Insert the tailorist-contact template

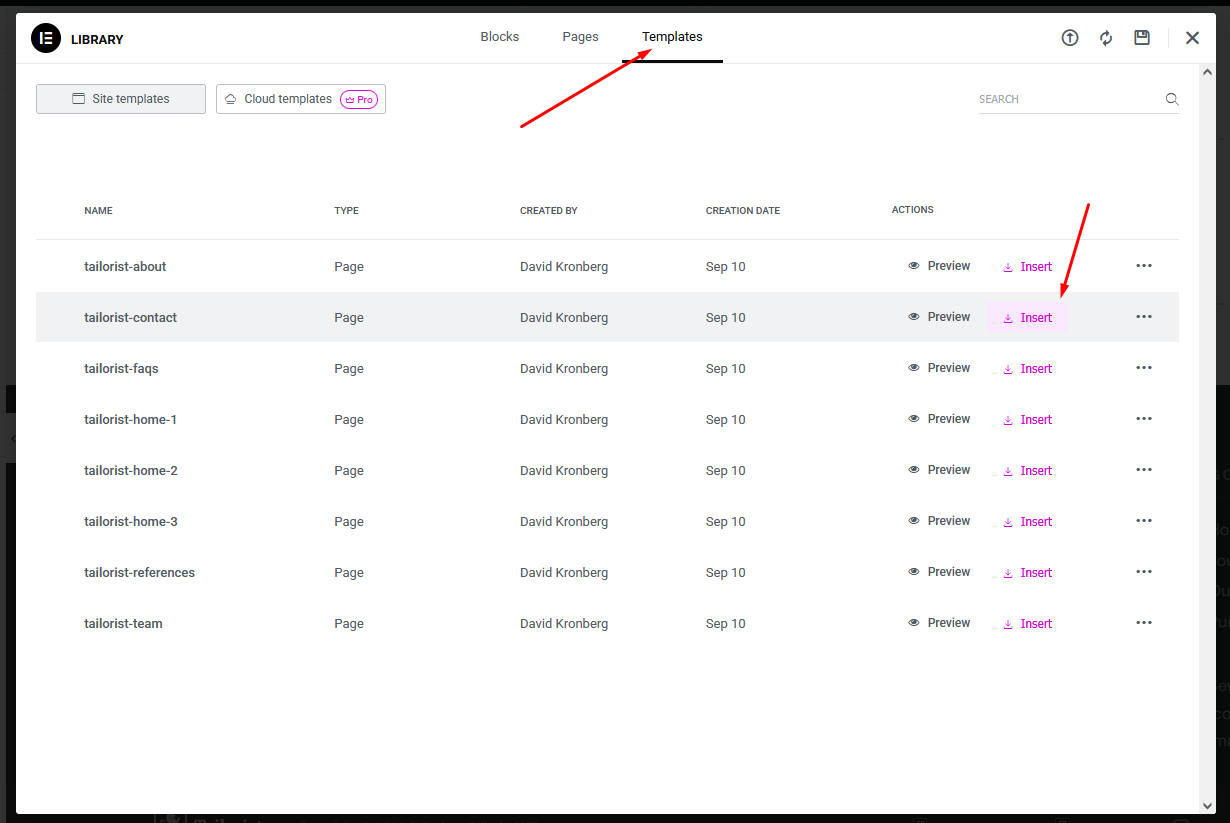point(1027,318)
